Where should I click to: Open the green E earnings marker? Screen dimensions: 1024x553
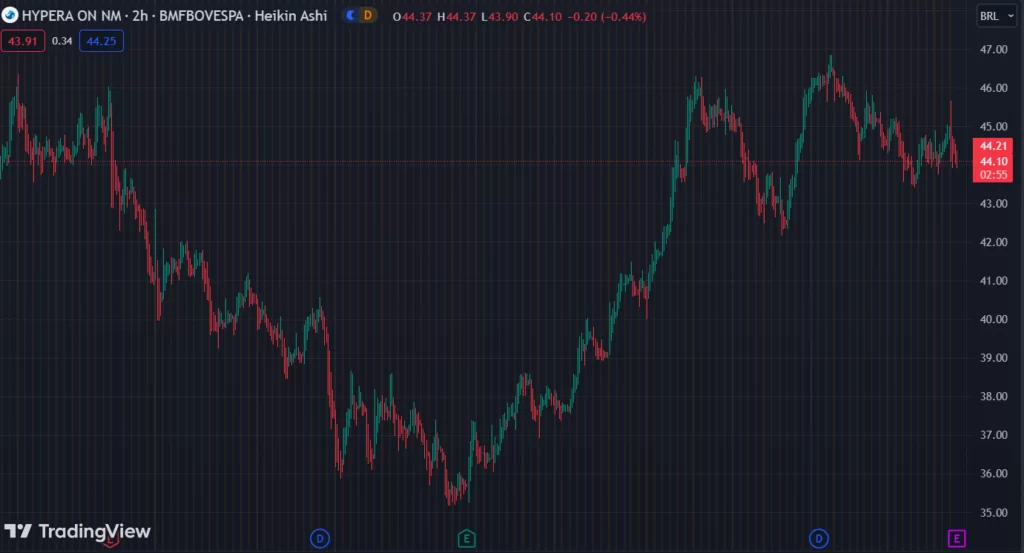coord(466,539)
